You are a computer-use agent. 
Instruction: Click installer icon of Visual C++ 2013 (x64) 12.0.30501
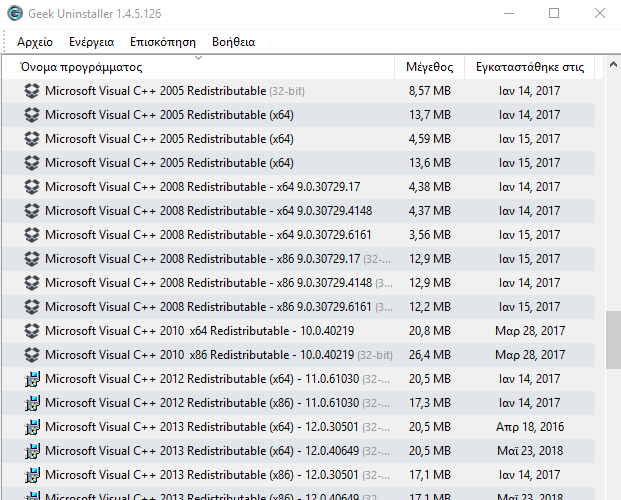pyautogui.click(x=32, y=427)
